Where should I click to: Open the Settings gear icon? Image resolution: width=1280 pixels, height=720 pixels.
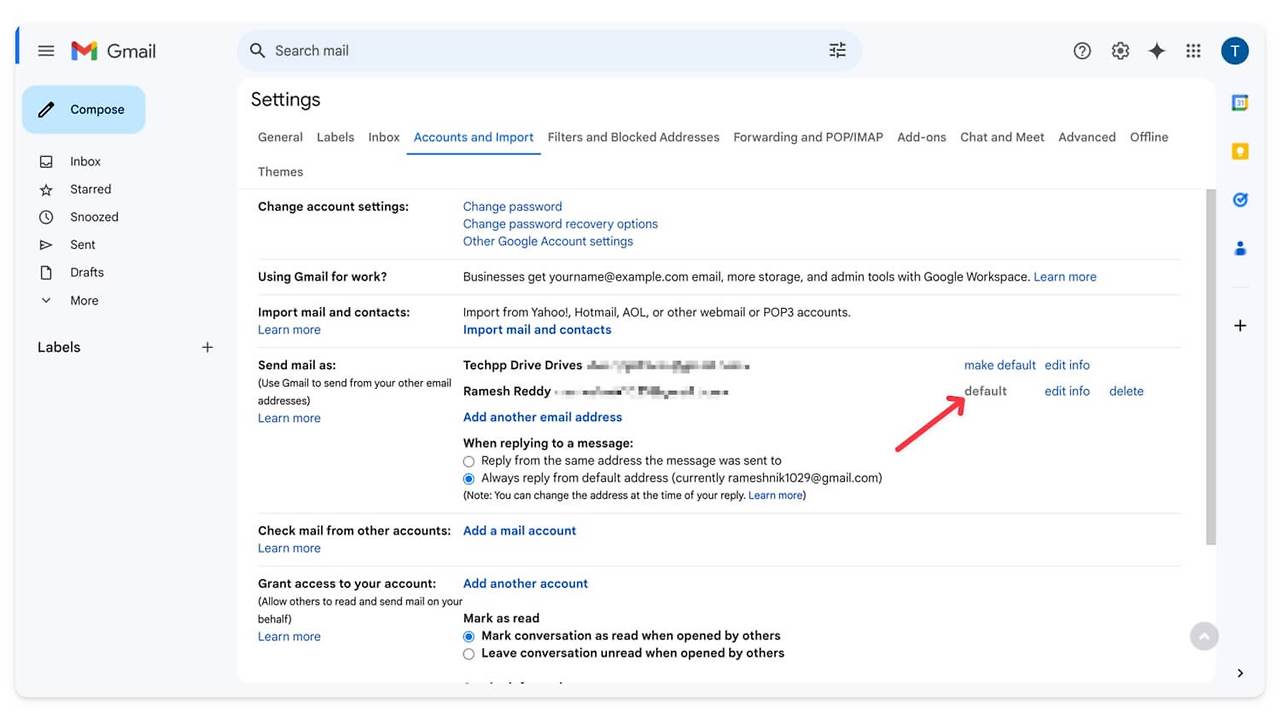pyautogui.click(x=1120, y=51)
